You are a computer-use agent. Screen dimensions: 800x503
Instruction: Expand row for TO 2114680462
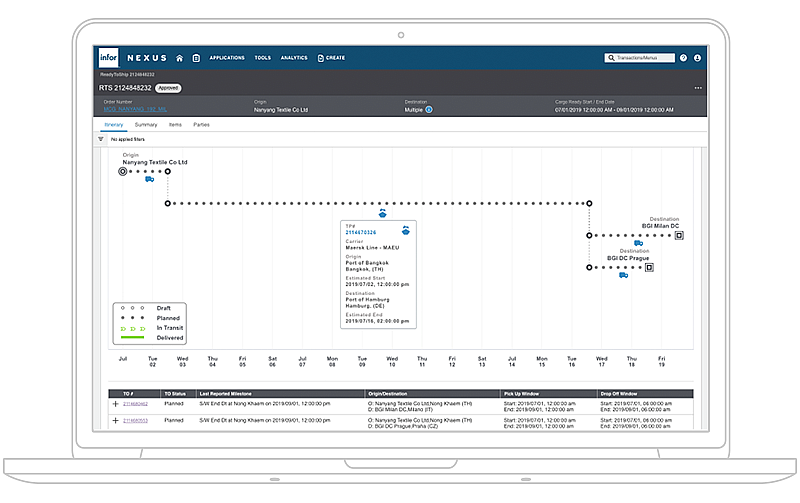click(x=115, y=404)
